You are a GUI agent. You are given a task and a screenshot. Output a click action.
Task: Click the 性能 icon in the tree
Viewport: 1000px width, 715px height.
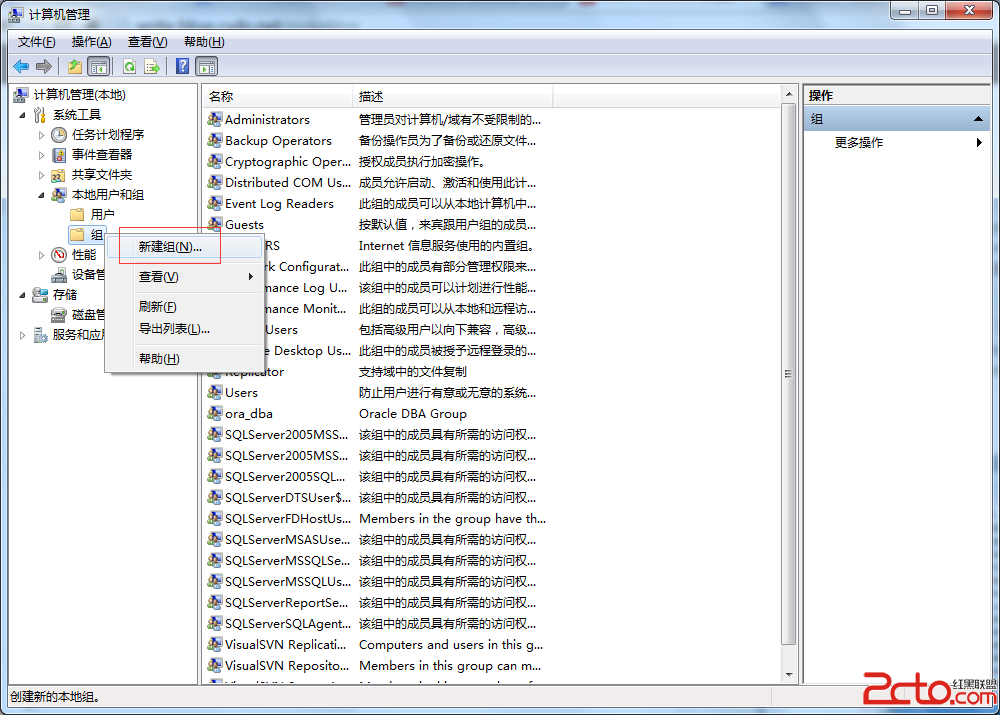point(59,255)
